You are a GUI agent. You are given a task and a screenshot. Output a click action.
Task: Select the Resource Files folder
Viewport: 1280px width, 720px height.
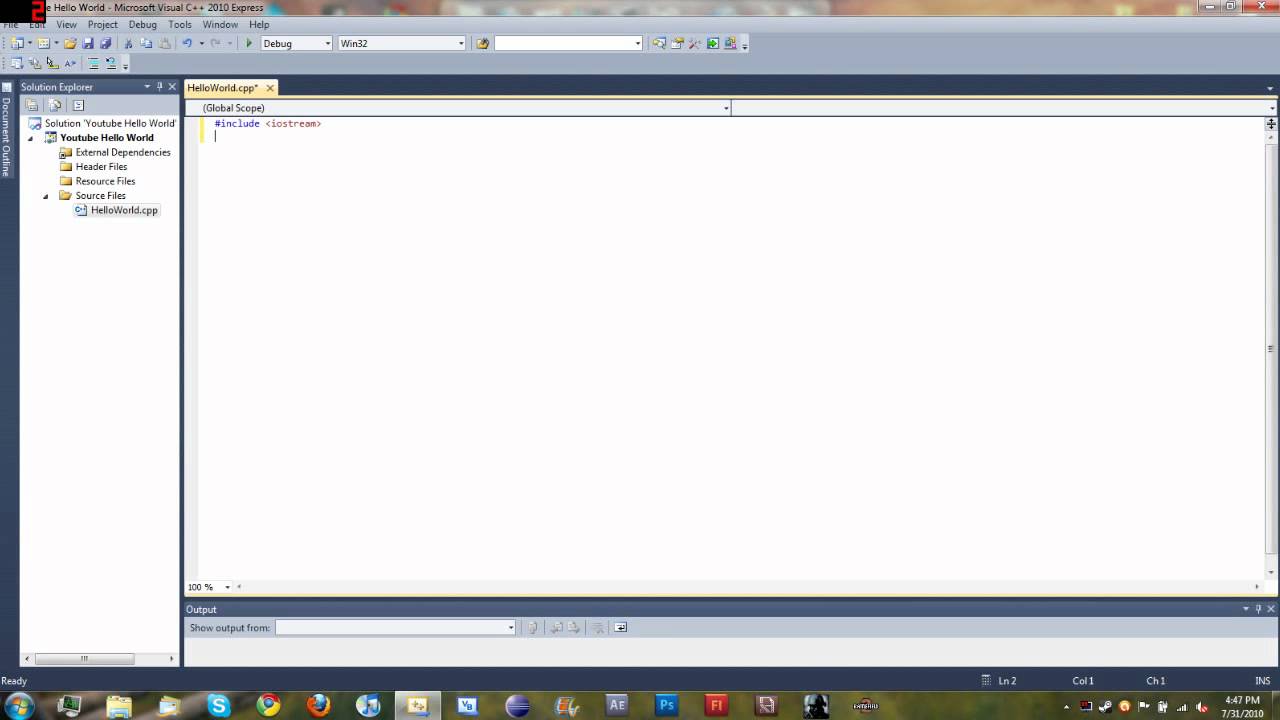pyautogui.click(x=105, y=181)
